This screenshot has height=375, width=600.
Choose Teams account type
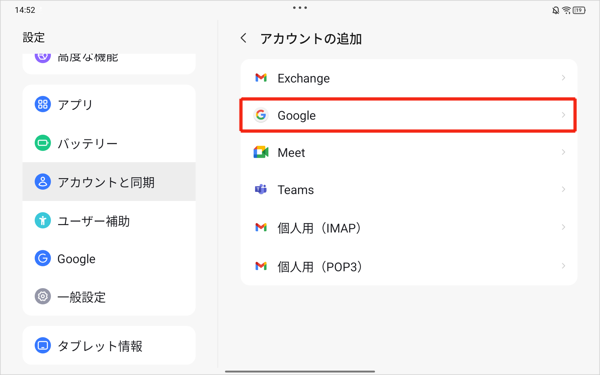point(409,189)
